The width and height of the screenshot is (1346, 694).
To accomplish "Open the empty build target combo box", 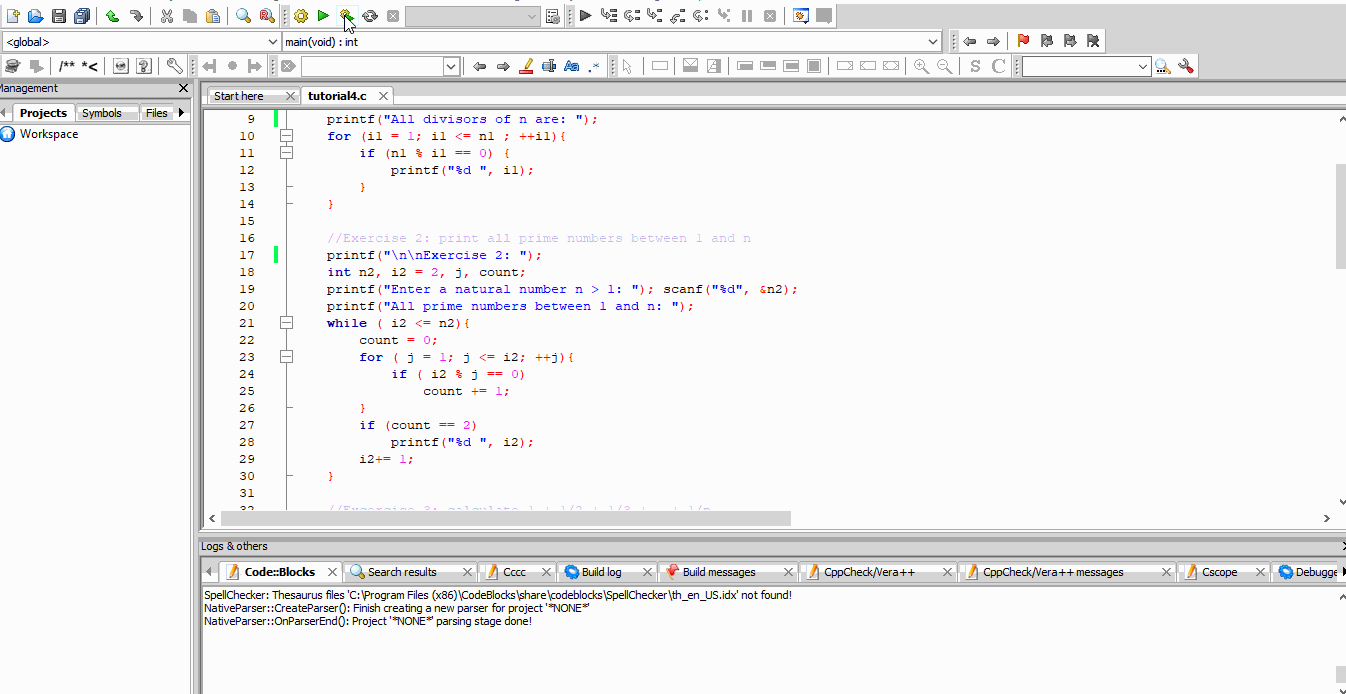I will [471, 15].
